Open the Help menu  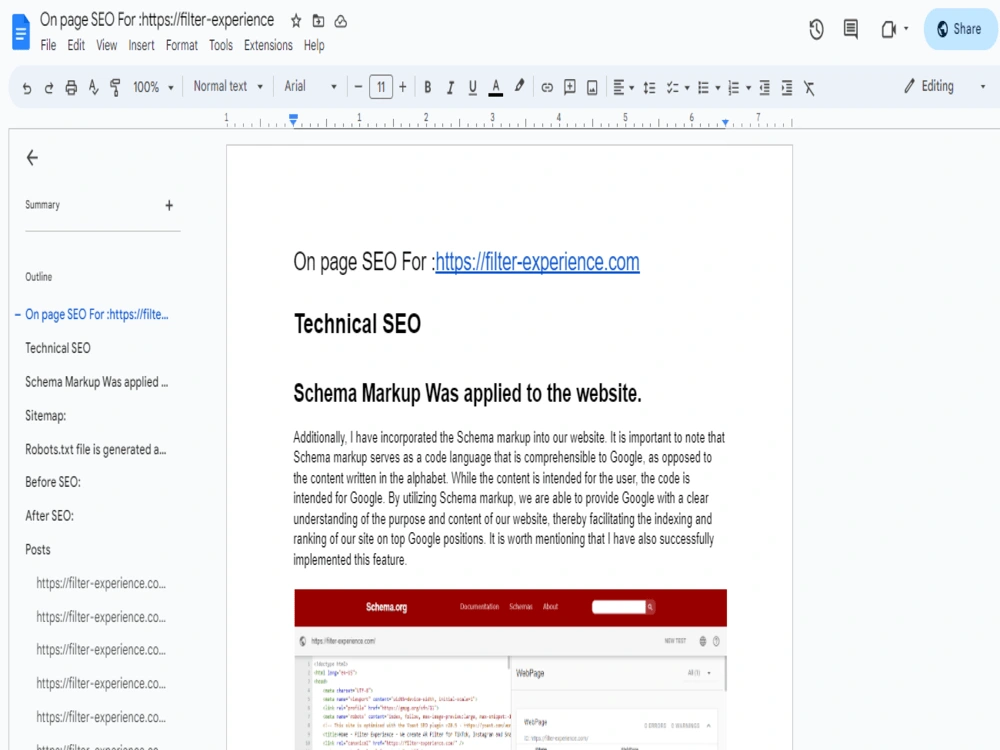(x=314, y=45)
